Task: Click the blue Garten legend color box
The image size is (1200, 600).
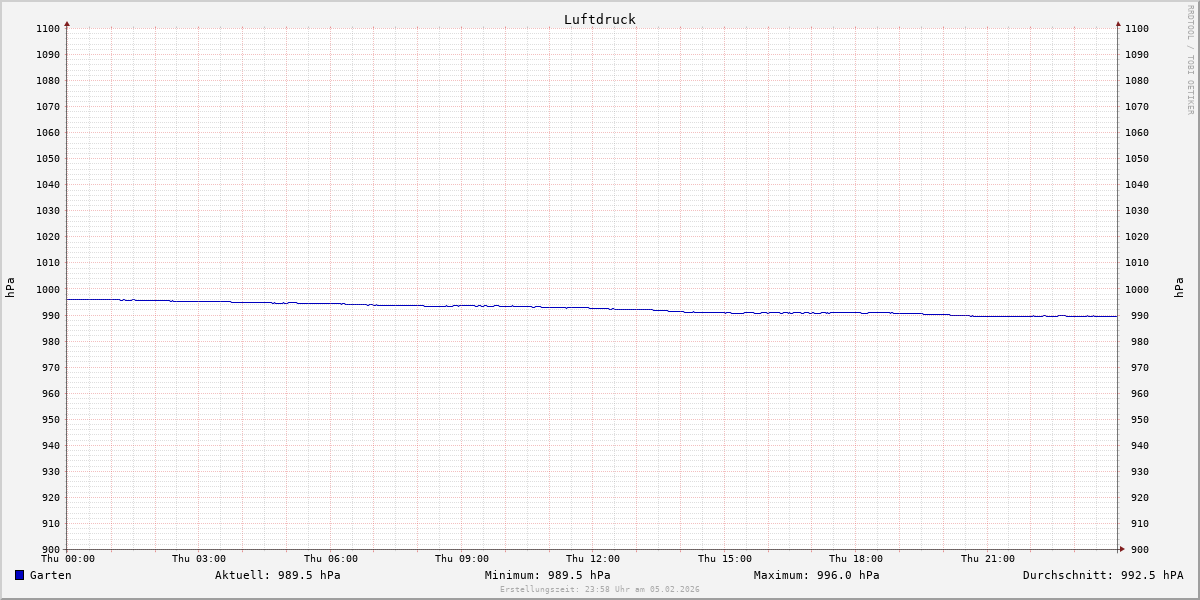Action: 19,575
